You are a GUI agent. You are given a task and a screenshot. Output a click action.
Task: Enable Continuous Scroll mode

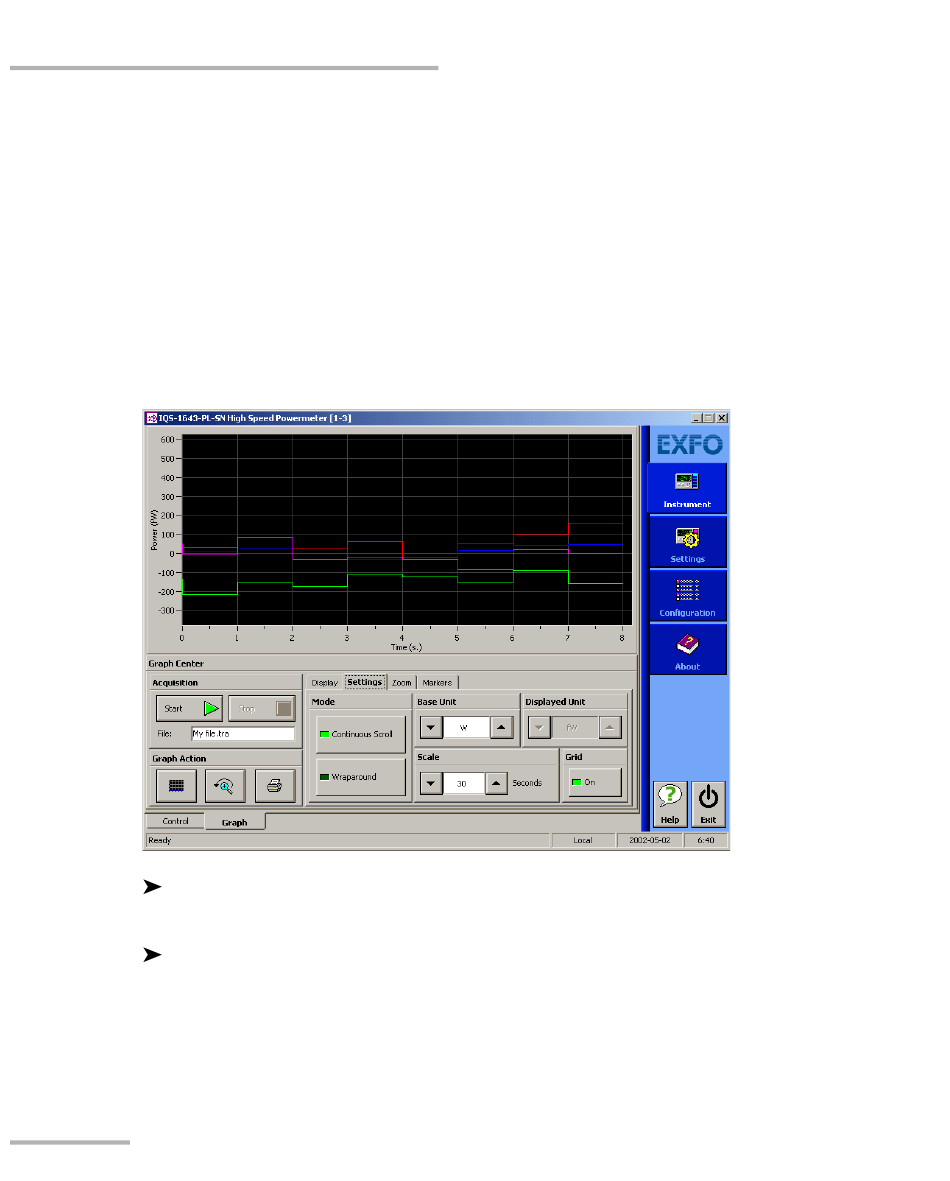(361, 734)
